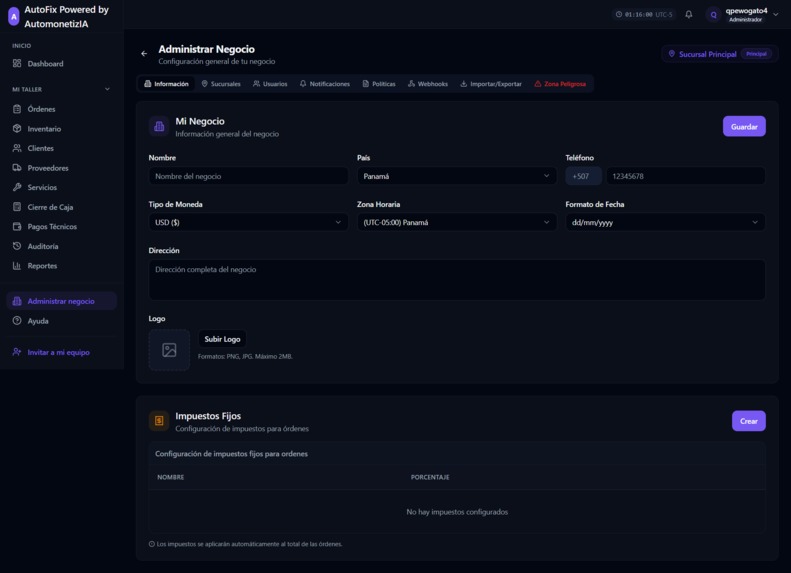Open the Zona Peligrosa tab
The height and width of the screenshot is (573, 791).
(560, 84)
